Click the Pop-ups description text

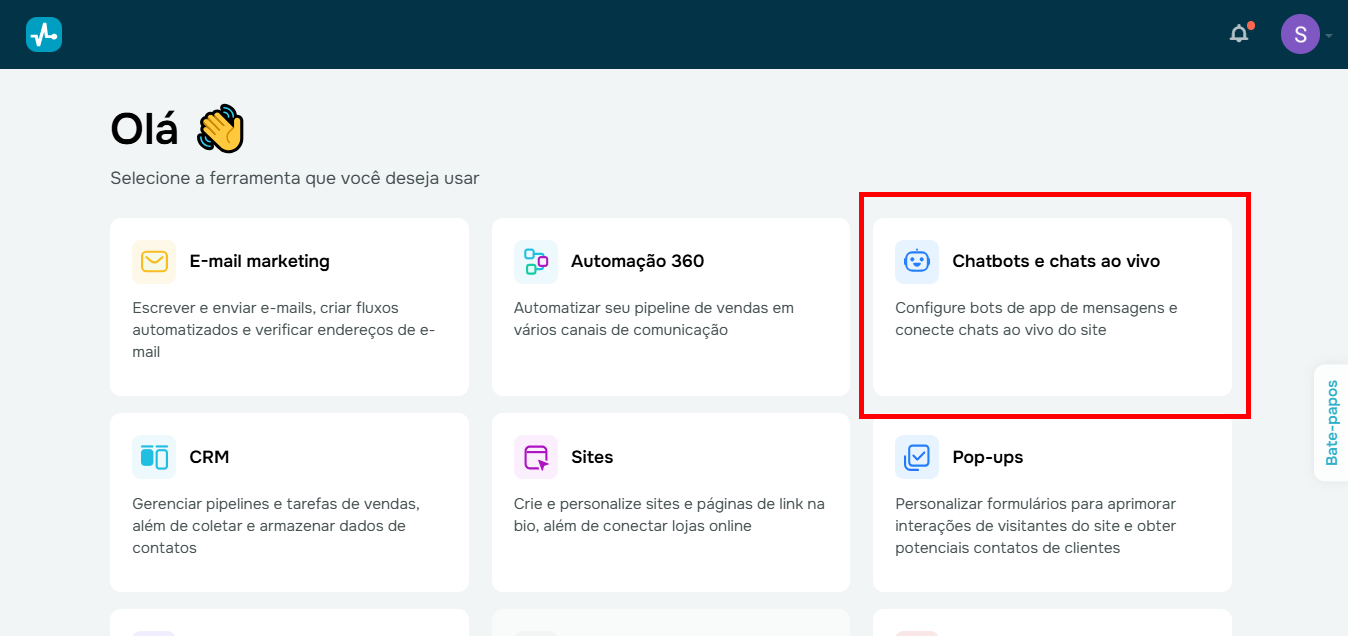pyautogui.click(x=1036, y=526)
